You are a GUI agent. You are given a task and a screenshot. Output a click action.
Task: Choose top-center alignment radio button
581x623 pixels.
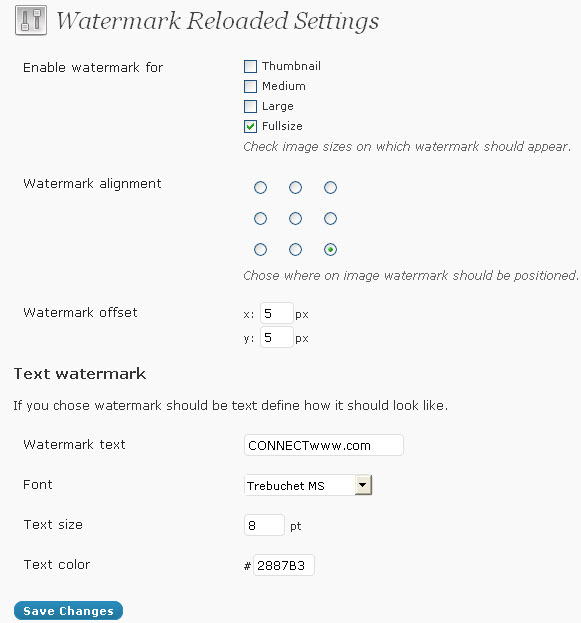pos(295,188)
